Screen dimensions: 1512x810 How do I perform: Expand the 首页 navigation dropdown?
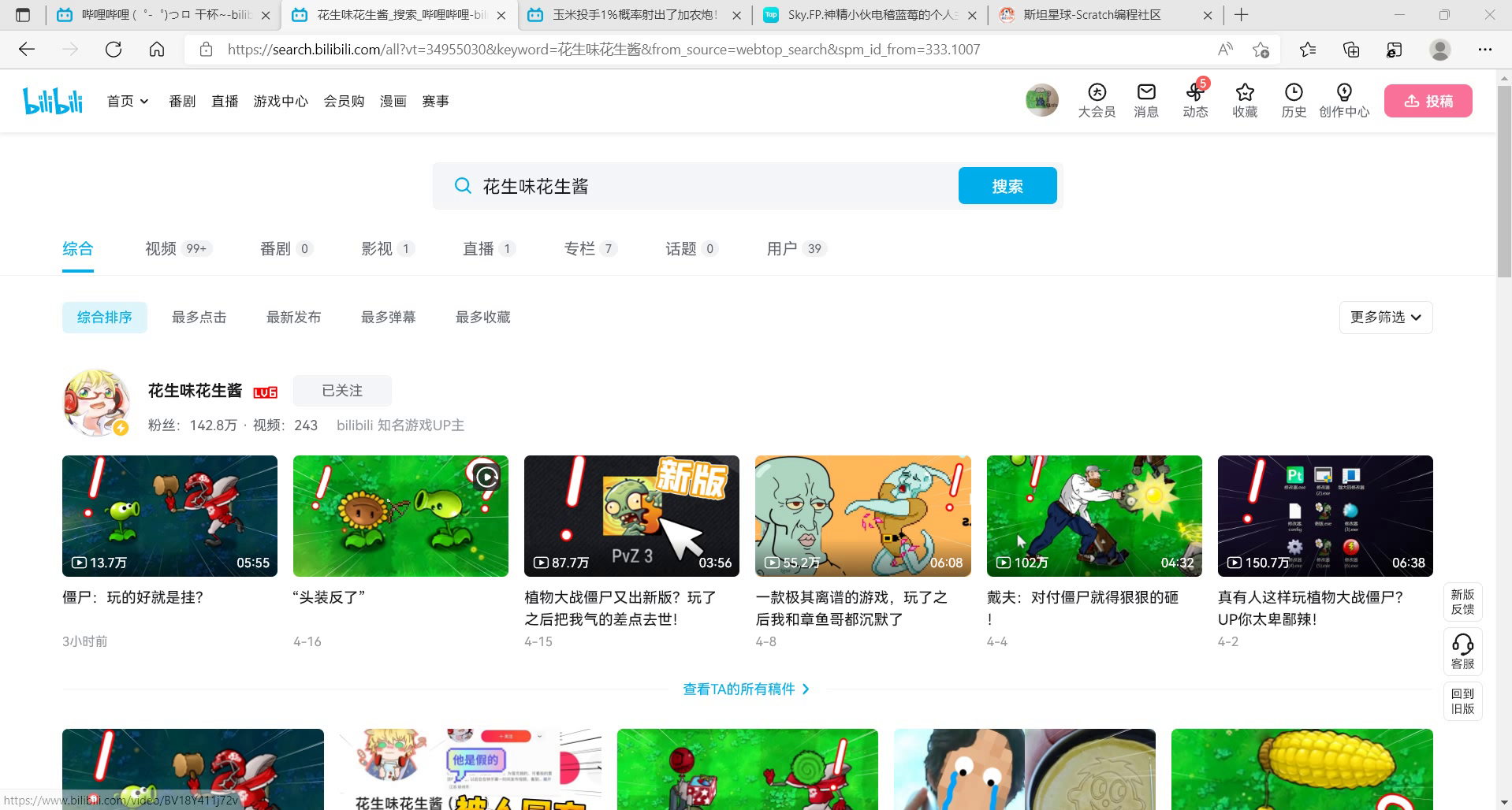click(x=128, y=101)
